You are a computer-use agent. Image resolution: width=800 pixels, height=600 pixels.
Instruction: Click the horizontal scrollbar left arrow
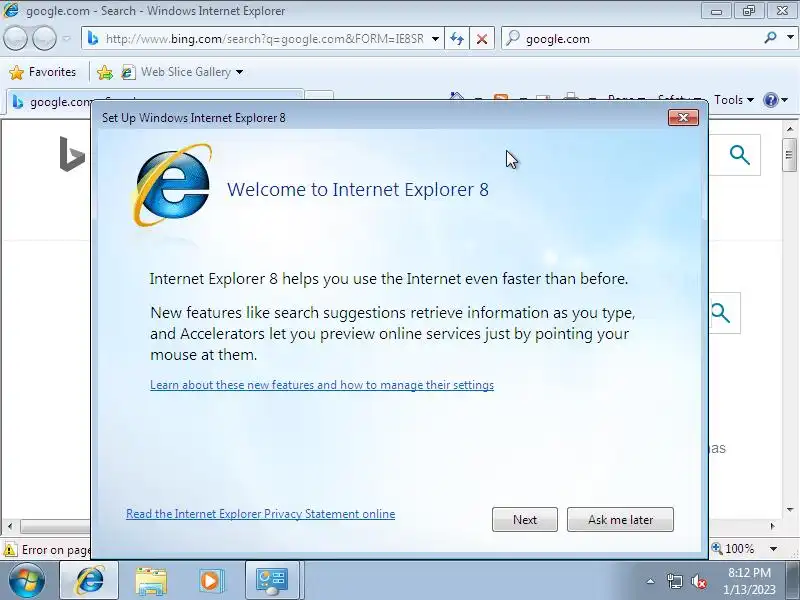(x=10, y=526)
